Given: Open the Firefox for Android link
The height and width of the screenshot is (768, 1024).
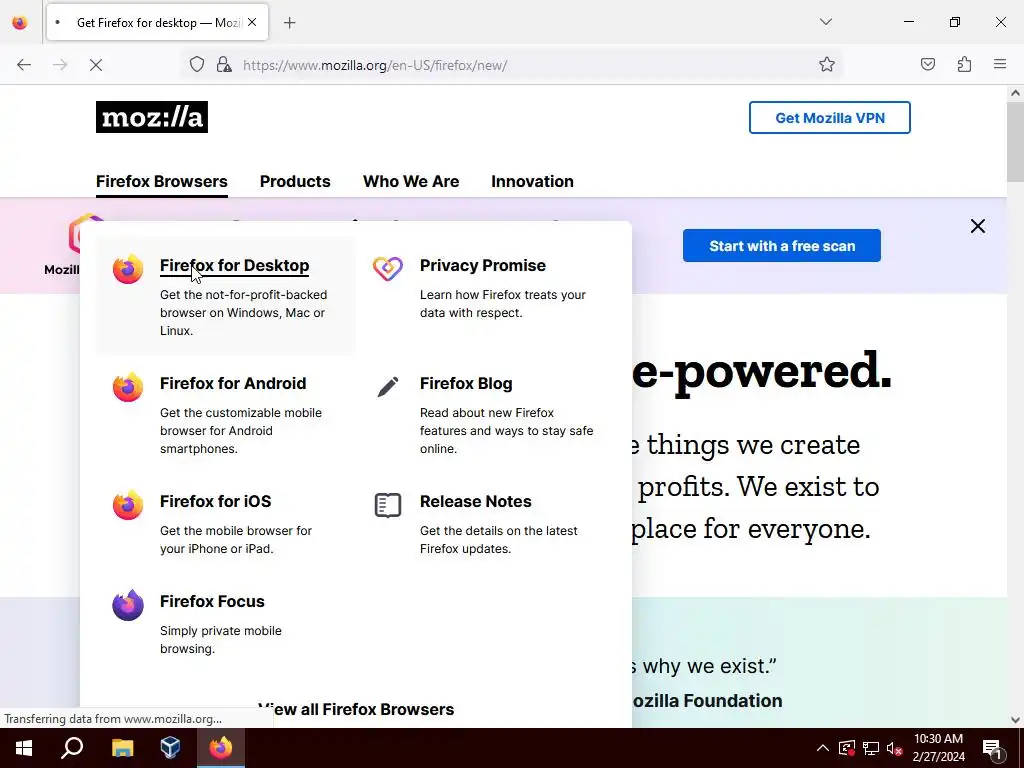Looking at the screenshot, I should click(233, 383).
